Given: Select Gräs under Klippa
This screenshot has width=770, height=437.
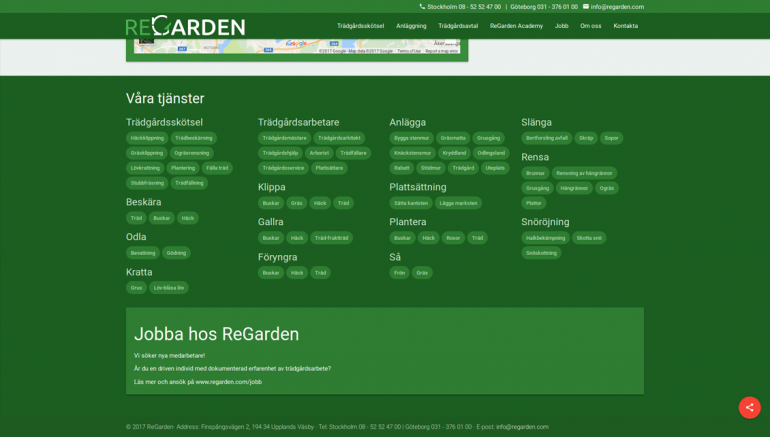Looking at the screenshot, I should click(297, 203).
